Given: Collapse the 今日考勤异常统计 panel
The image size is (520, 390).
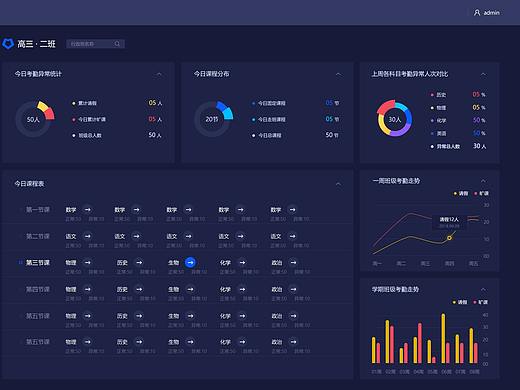Looking at the screenshot, I should pyautogui.click(x=159, y=74).
